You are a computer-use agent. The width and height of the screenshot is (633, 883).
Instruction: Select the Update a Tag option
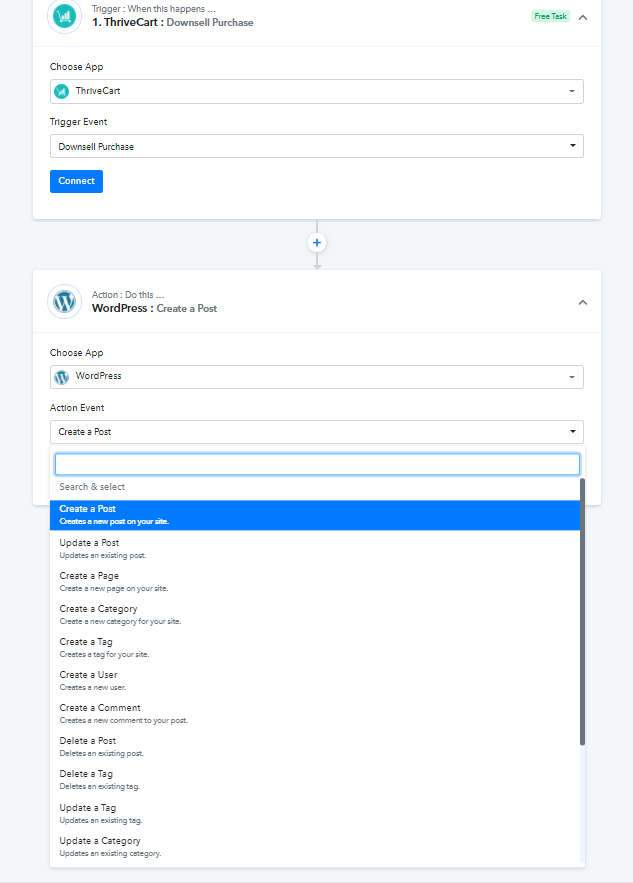tap(315, 814)
